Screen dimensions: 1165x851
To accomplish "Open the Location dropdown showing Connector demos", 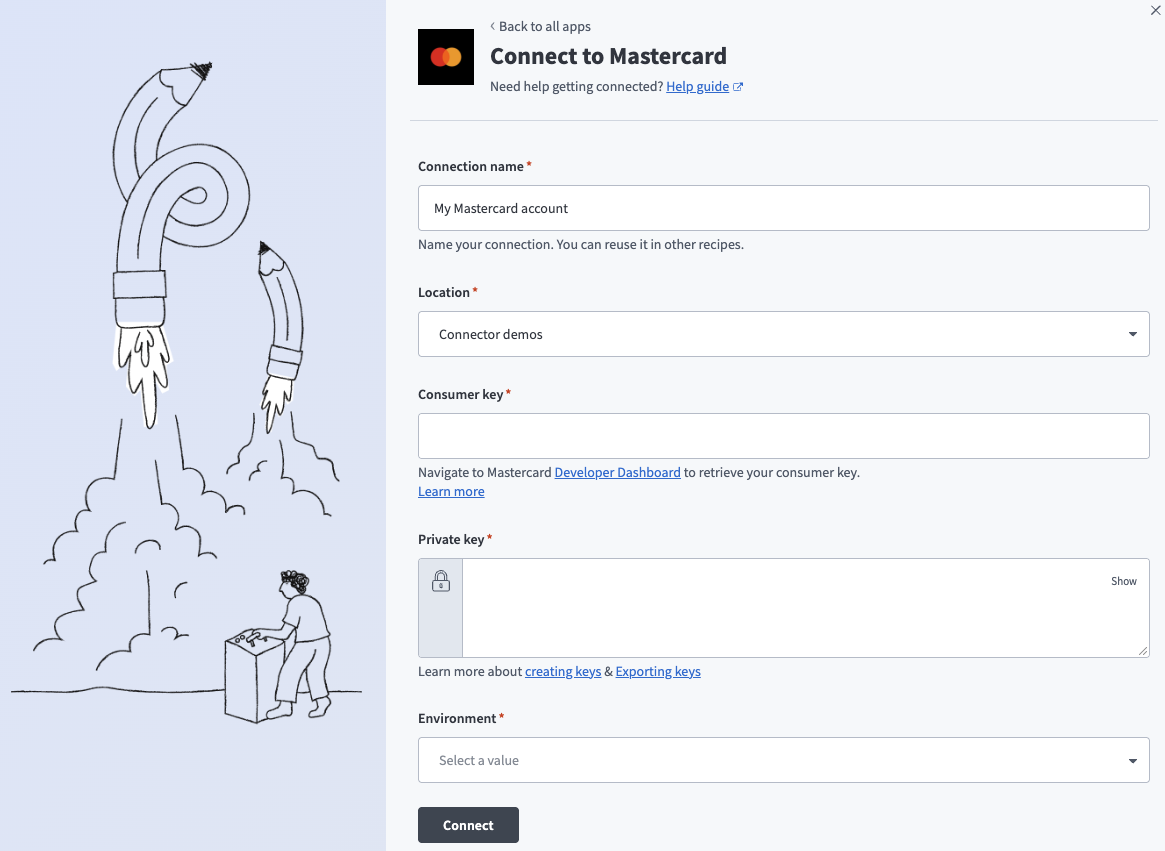I will coord(783,334).
